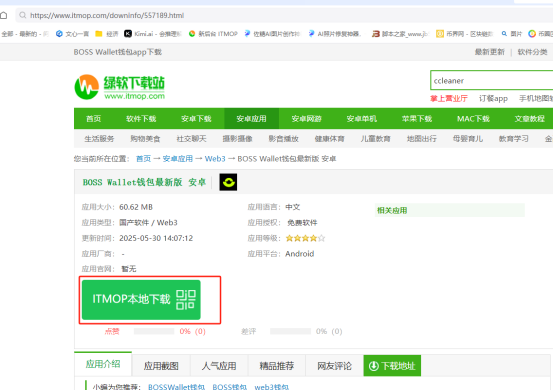The height and width of the screenshot is (390, 554).
Task: Click the 绿软下载站 site logo
Action: [x=120, y=87]
